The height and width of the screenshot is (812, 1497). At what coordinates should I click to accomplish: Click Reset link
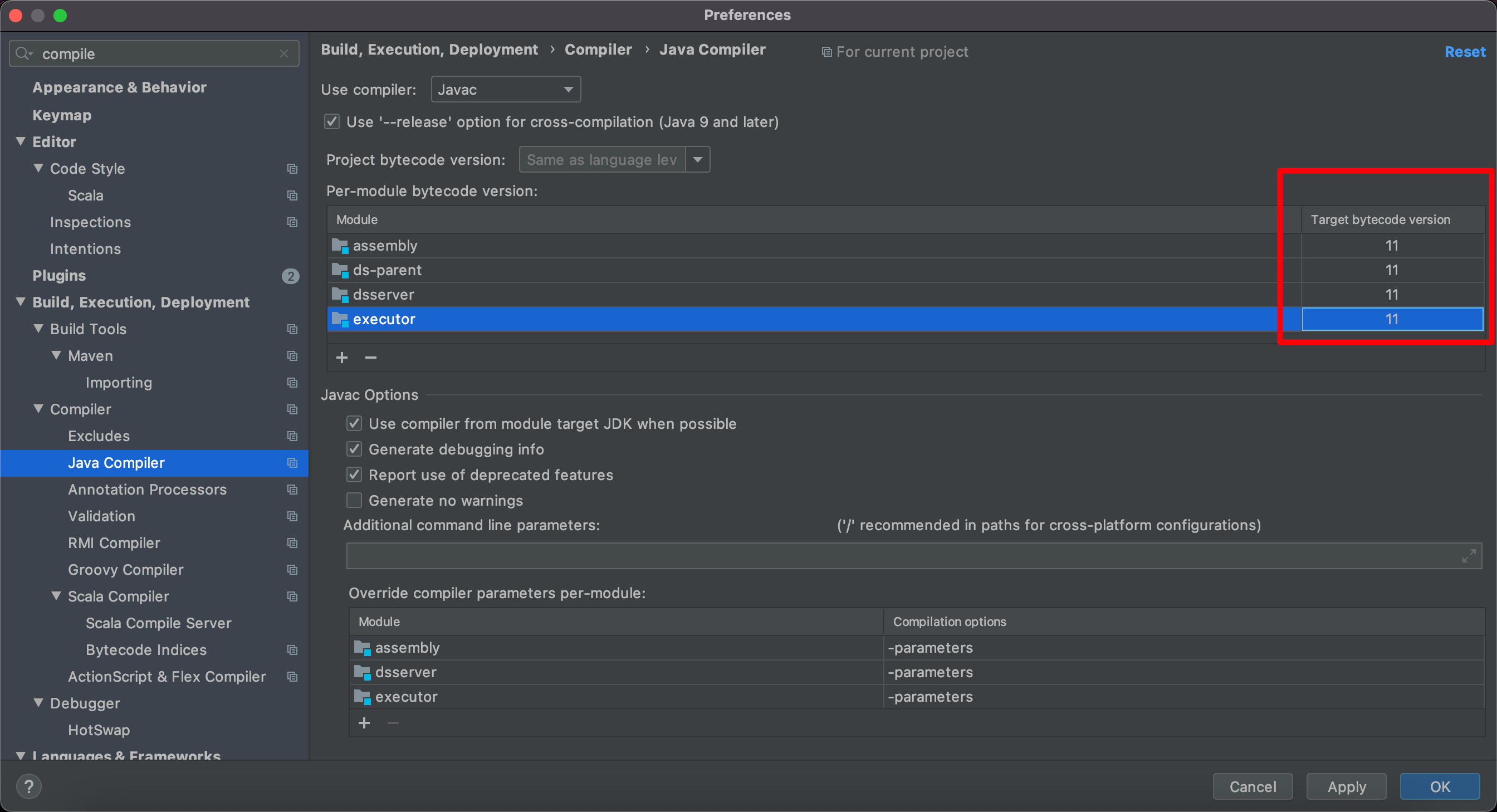tap(1465, 52)
